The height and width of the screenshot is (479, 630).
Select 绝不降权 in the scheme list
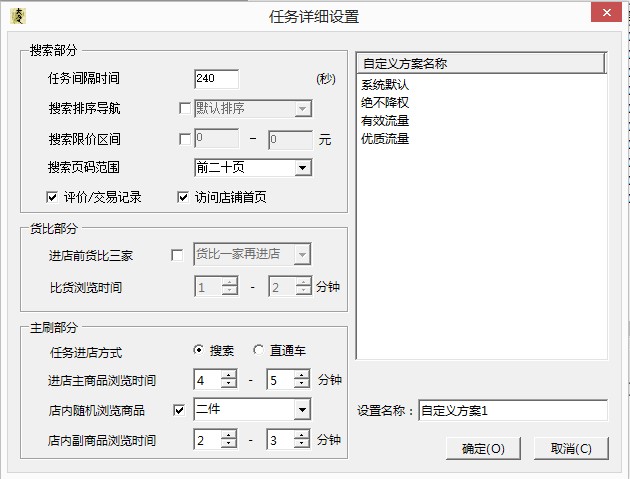click(385, 103)
